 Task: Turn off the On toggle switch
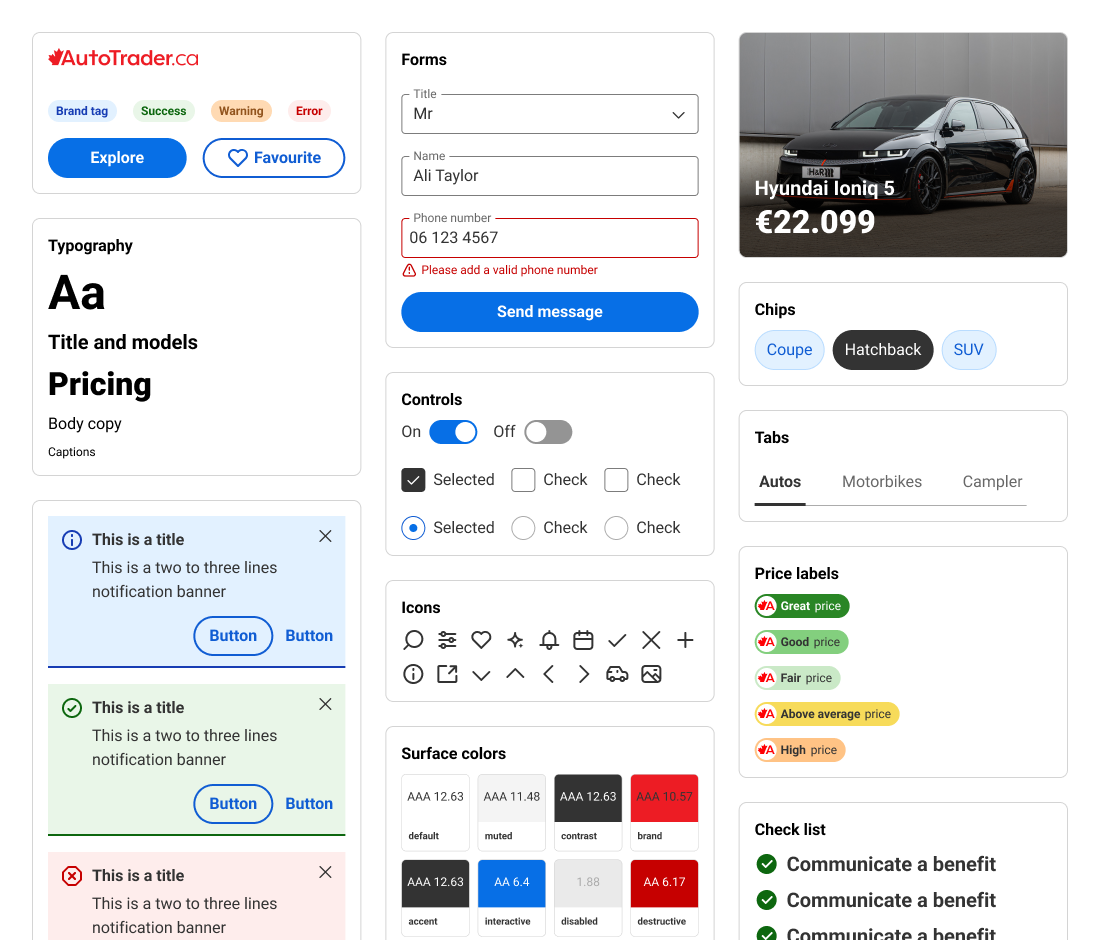pos(453,432)
